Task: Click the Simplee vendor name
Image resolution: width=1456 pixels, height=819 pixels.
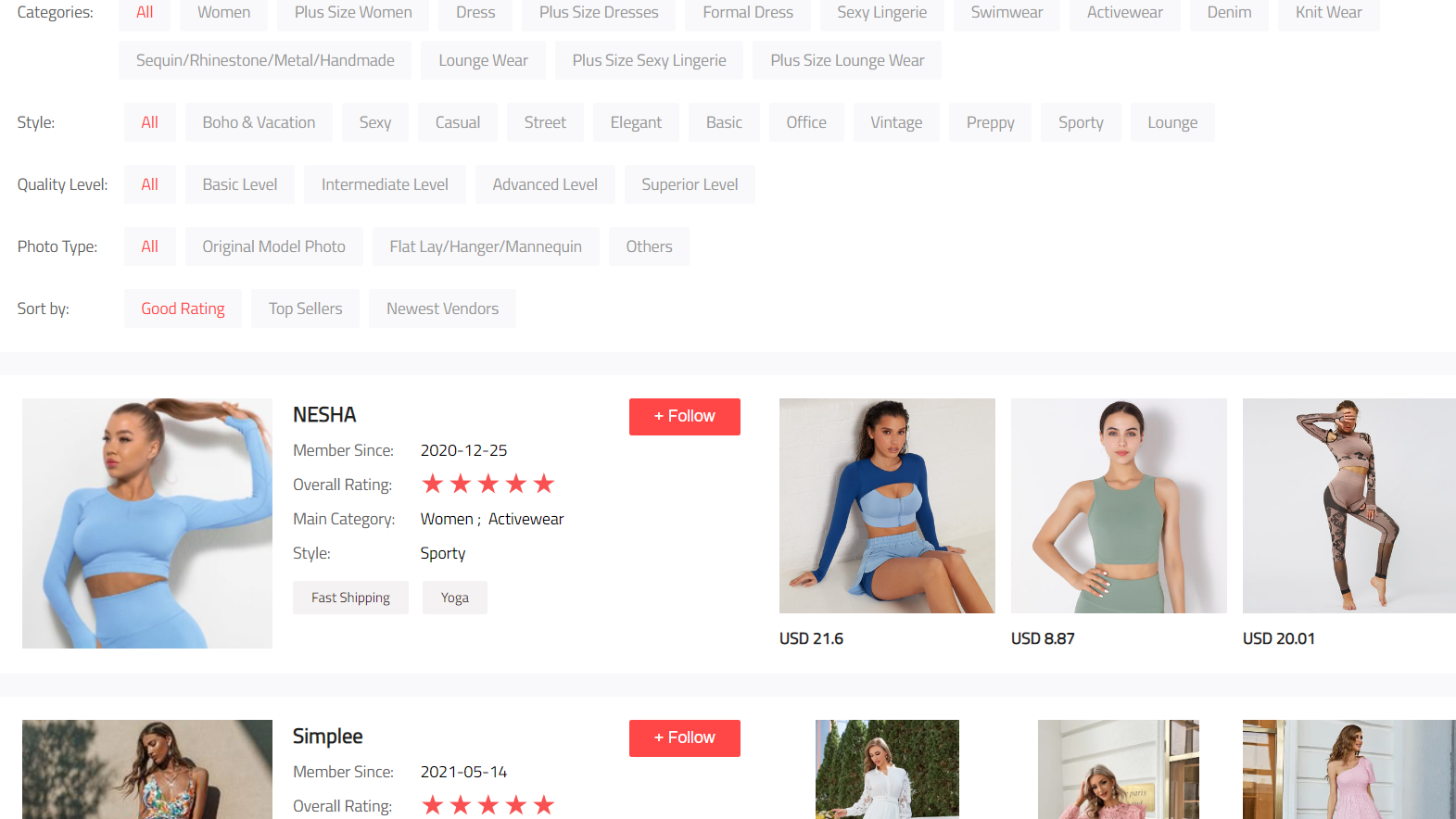Action: point(327,737)
